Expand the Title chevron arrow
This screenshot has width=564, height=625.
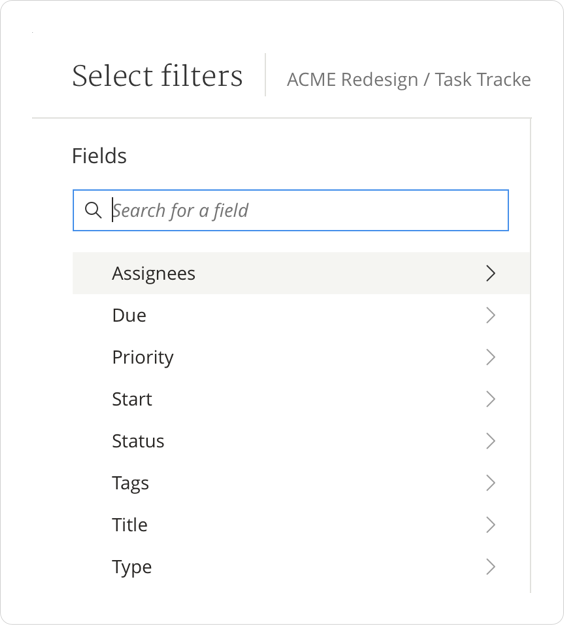click(x=491, y=525)
